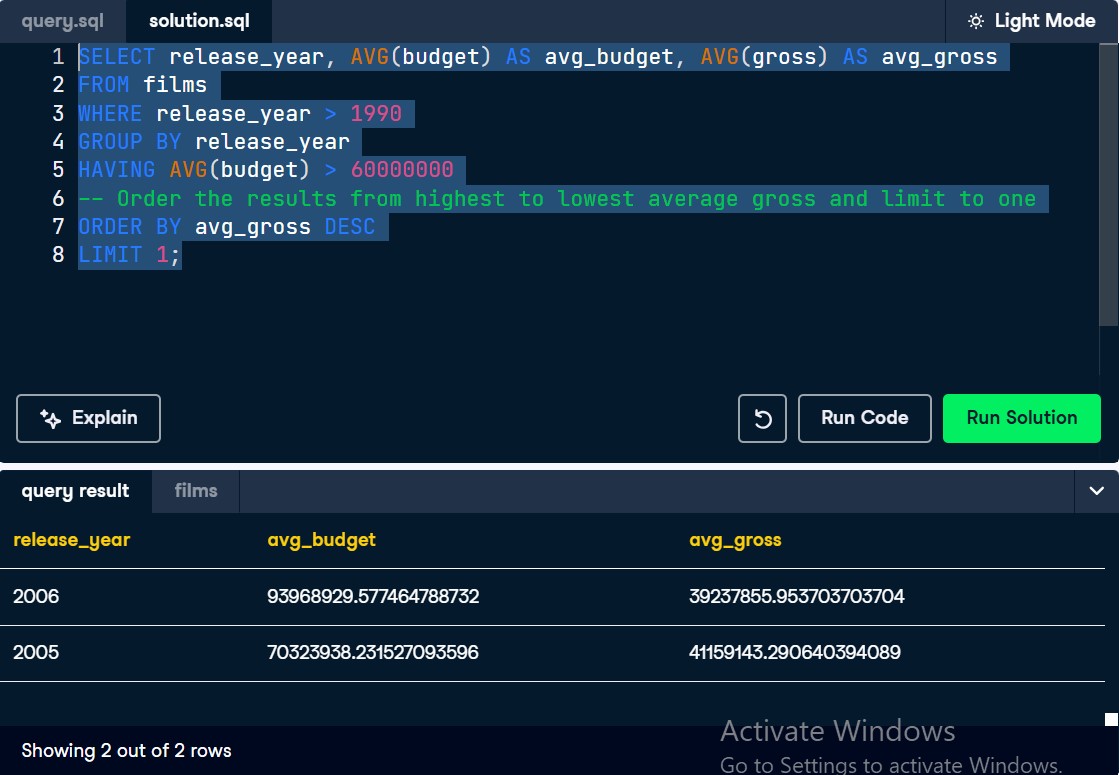
Task: Place the cursor on the SELECT line
Action: pyautogui.click(x=537, y=57)
